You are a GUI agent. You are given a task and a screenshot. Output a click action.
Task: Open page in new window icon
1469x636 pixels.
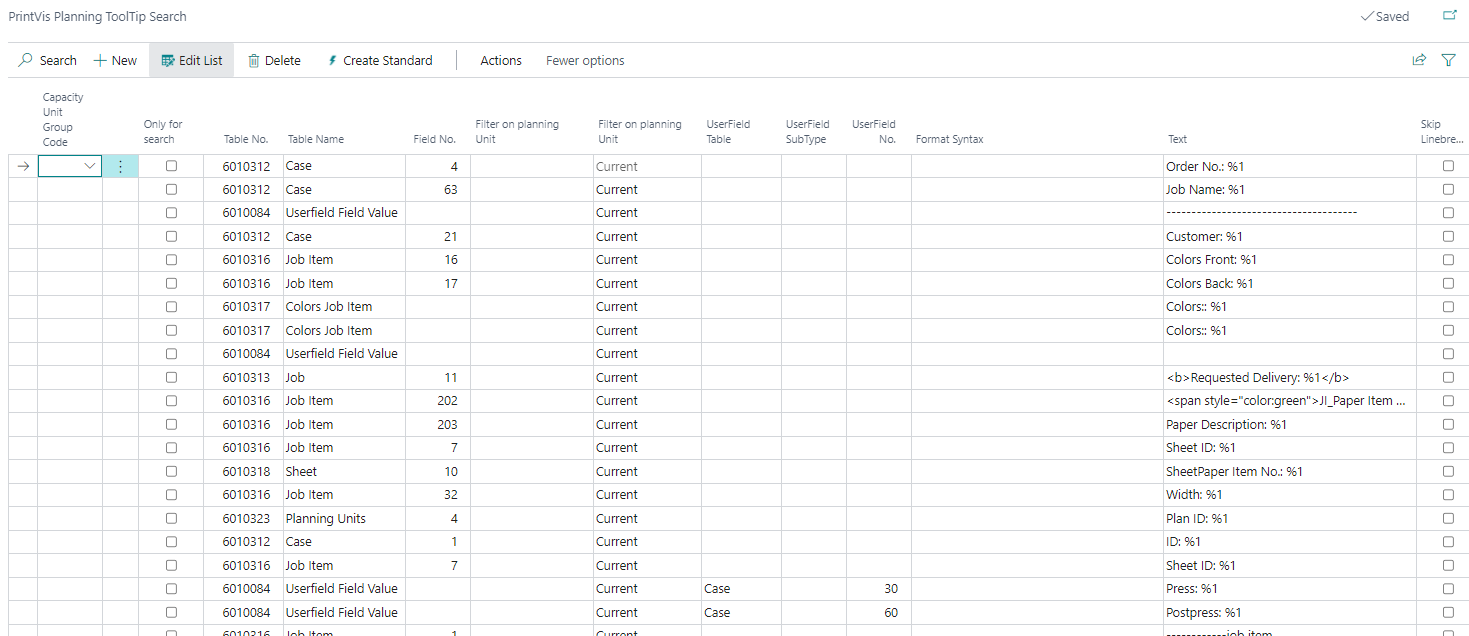1449,16
